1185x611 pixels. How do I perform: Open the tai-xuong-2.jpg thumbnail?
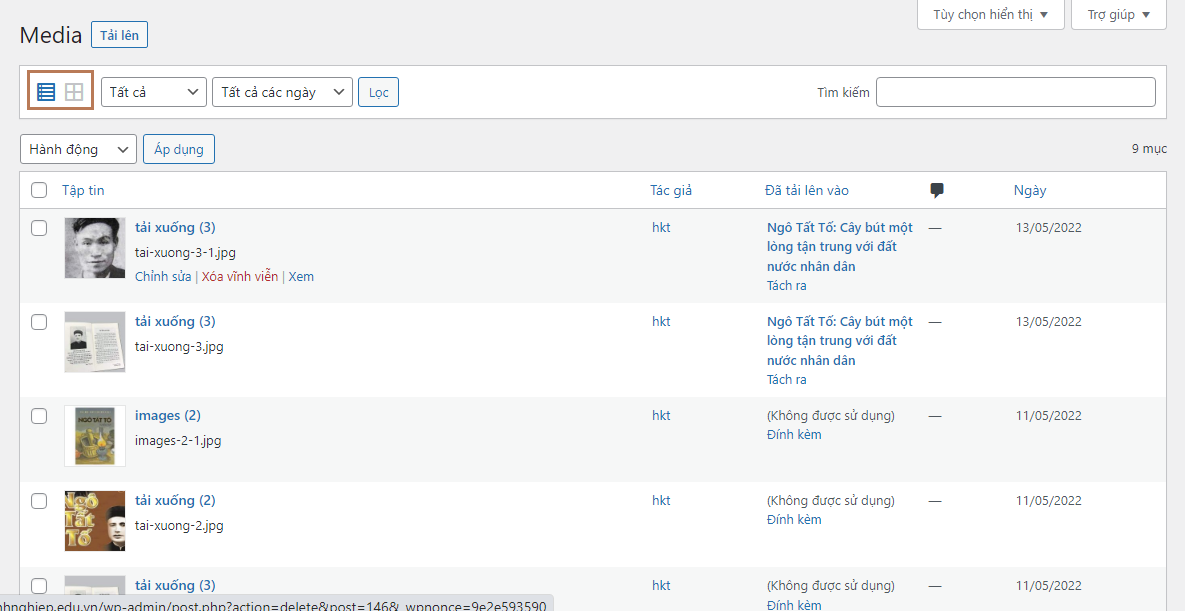[x=95, y=520]
